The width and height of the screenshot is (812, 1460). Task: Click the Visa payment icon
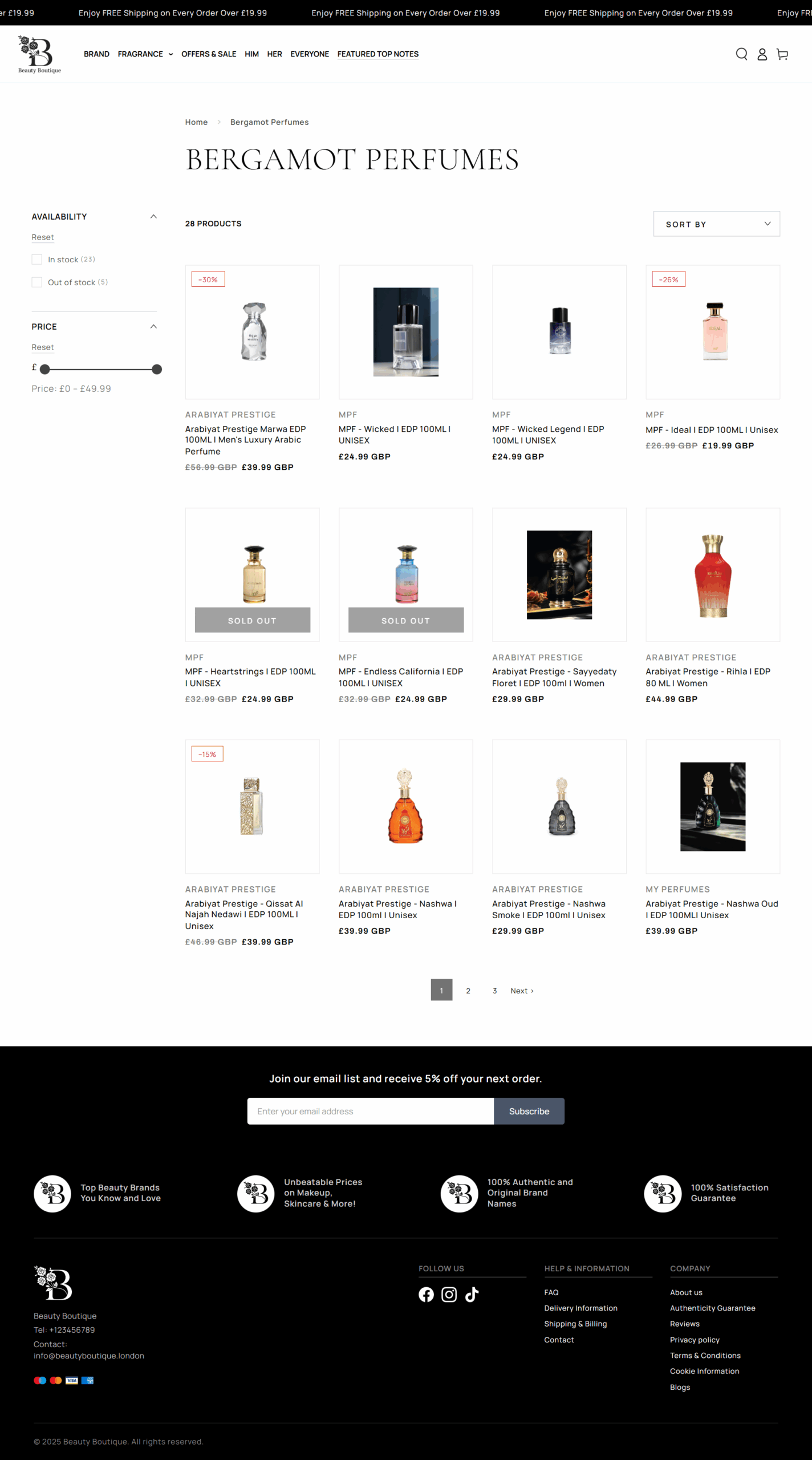click(x=72, y=1380)
